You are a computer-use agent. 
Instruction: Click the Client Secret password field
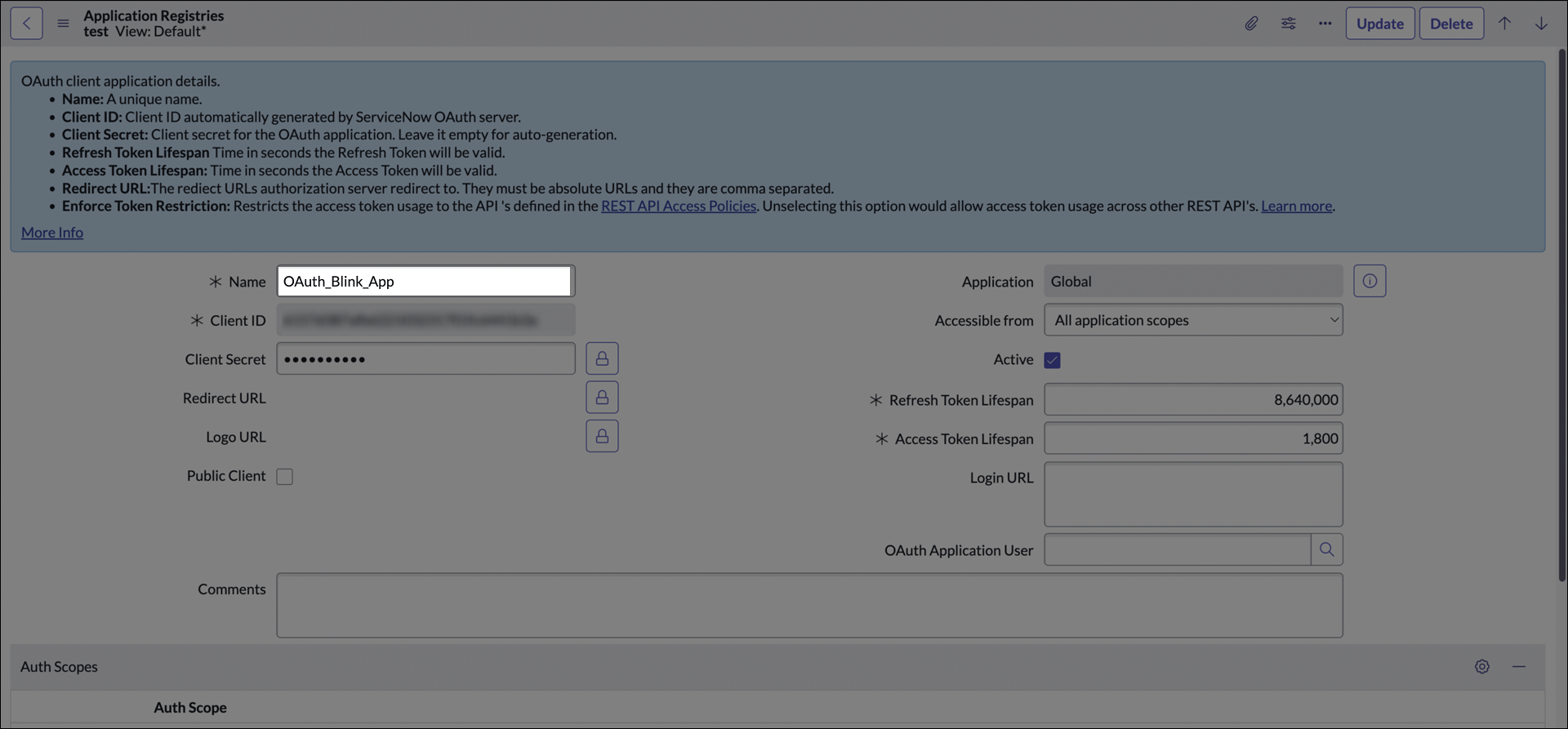pos(425,358)
